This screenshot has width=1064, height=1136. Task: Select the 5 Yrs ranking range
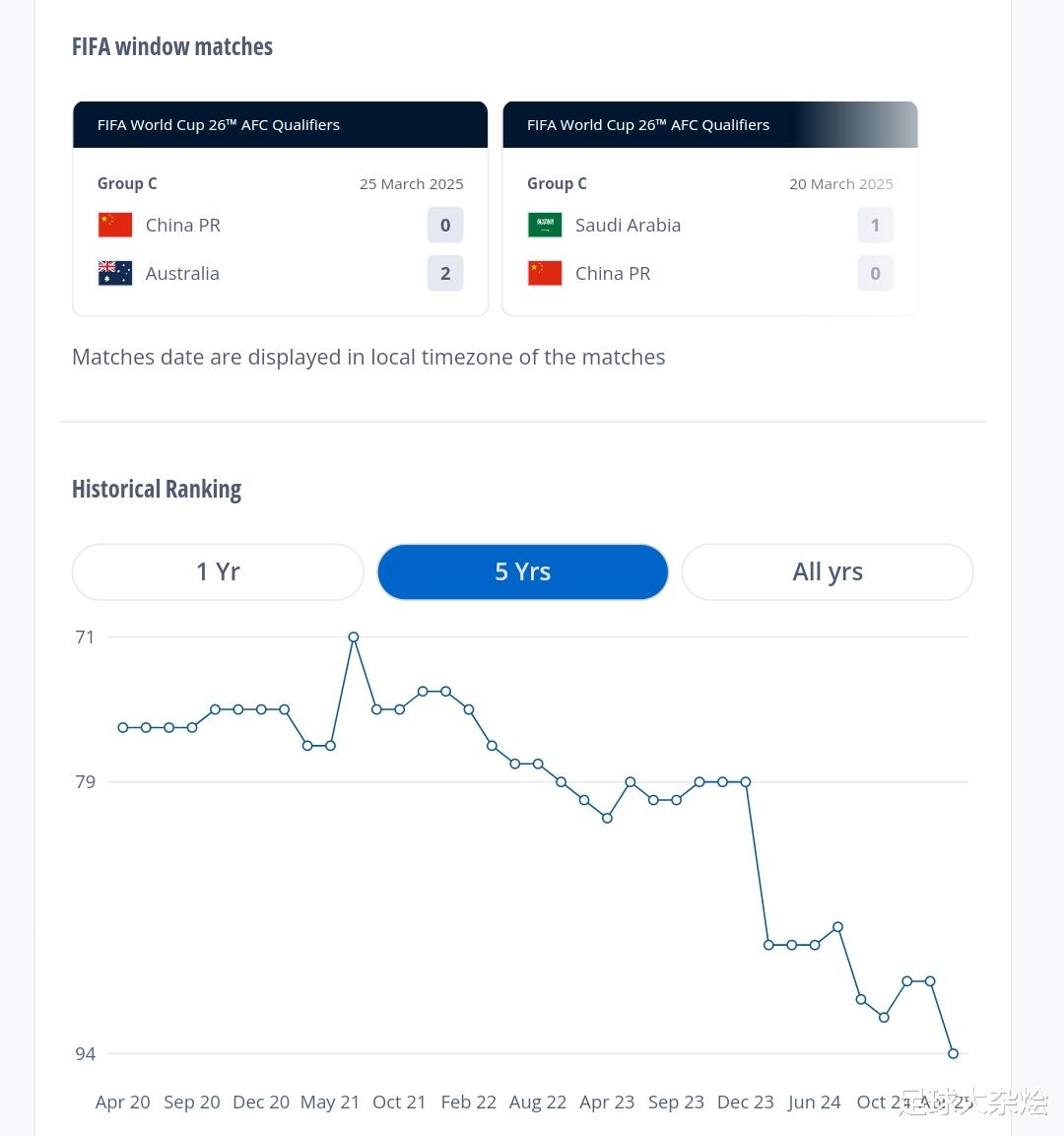tap(522, 571)
